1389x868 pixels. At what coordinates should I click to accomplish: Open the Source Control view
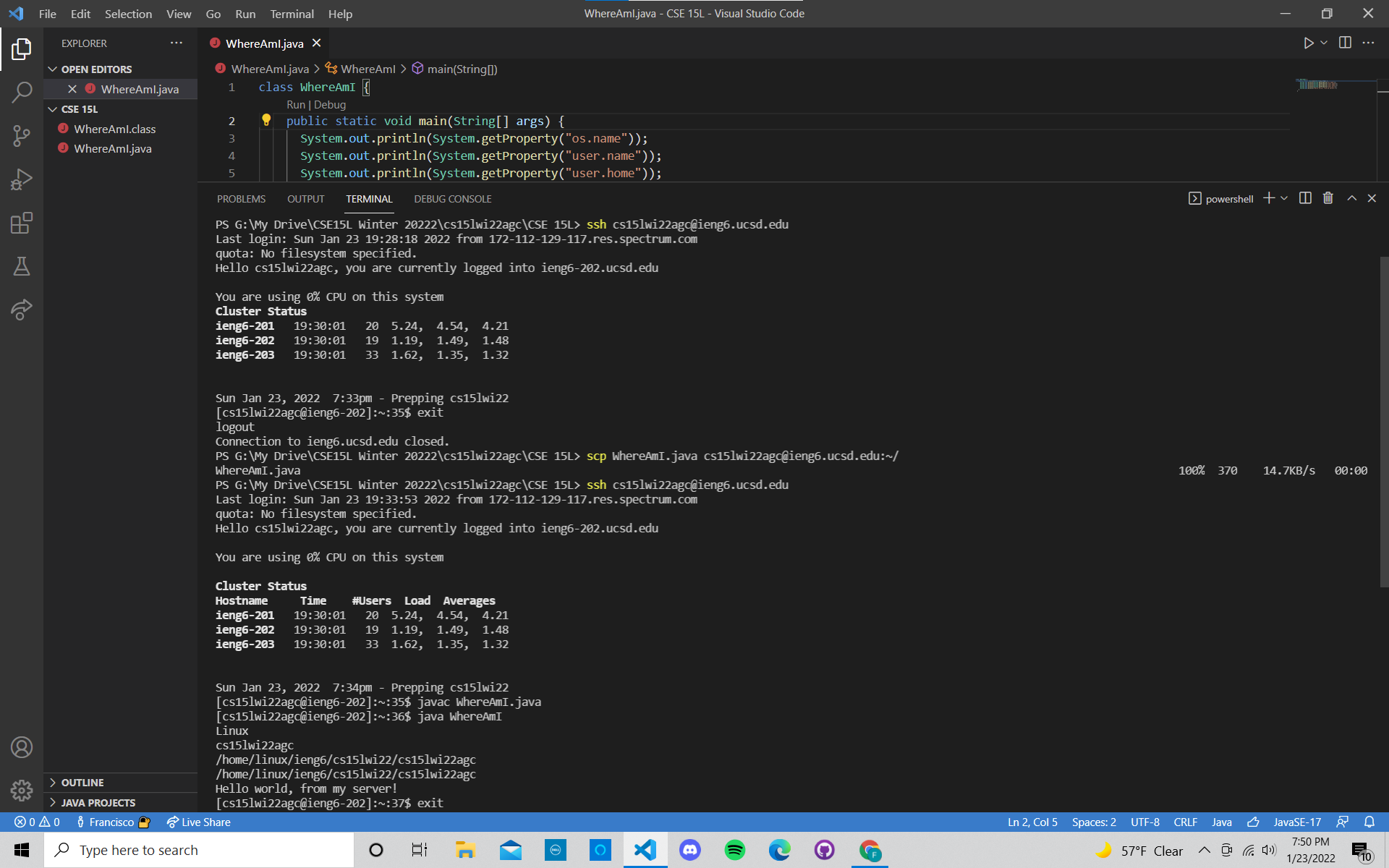[22, 136]
